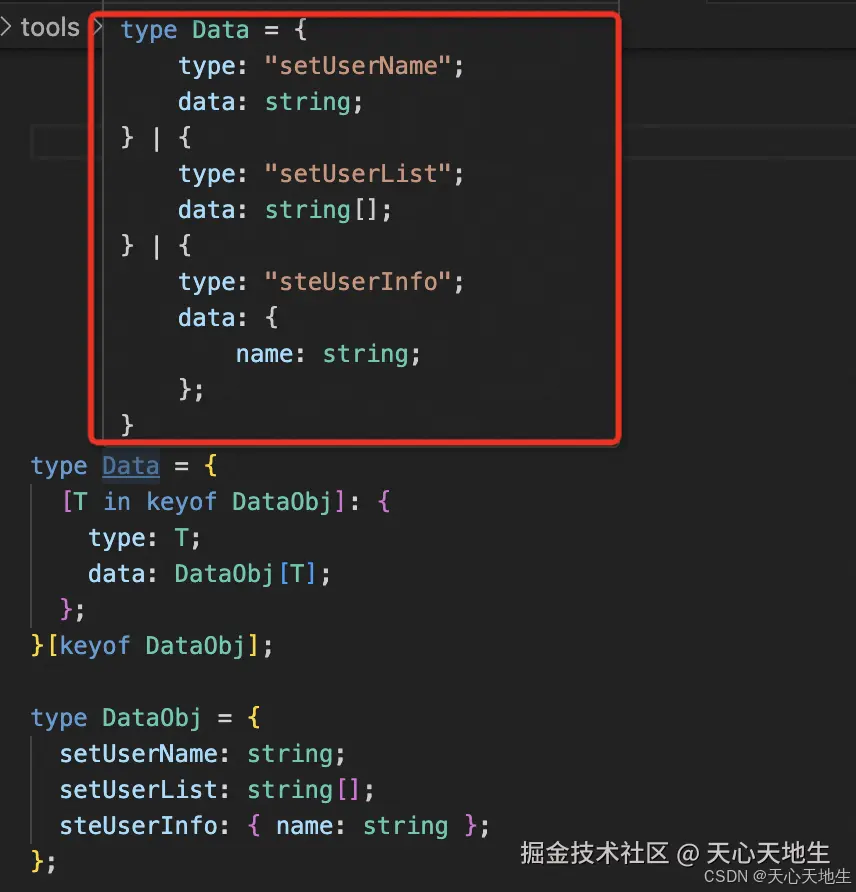Select the type keyword starting the Data declaration
Image resolution: width=856 pixels, height=892 pixels.
(58, 465)
